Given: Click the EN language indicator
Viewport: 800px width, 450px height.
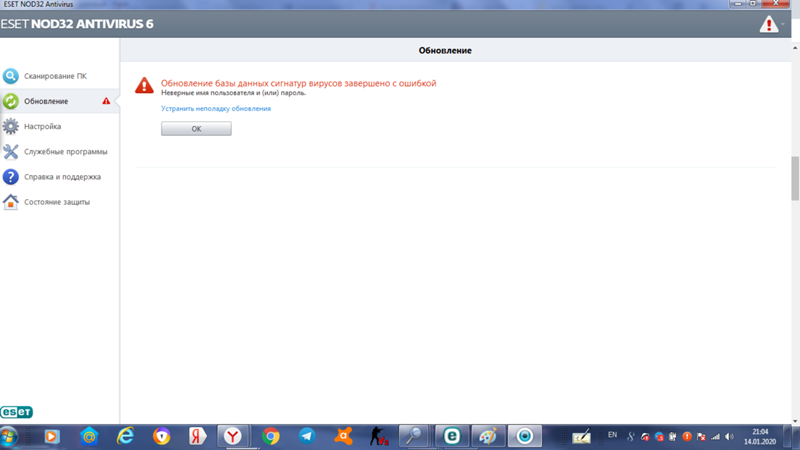Looking at the screenshot, I should click(x=612, y=435).
